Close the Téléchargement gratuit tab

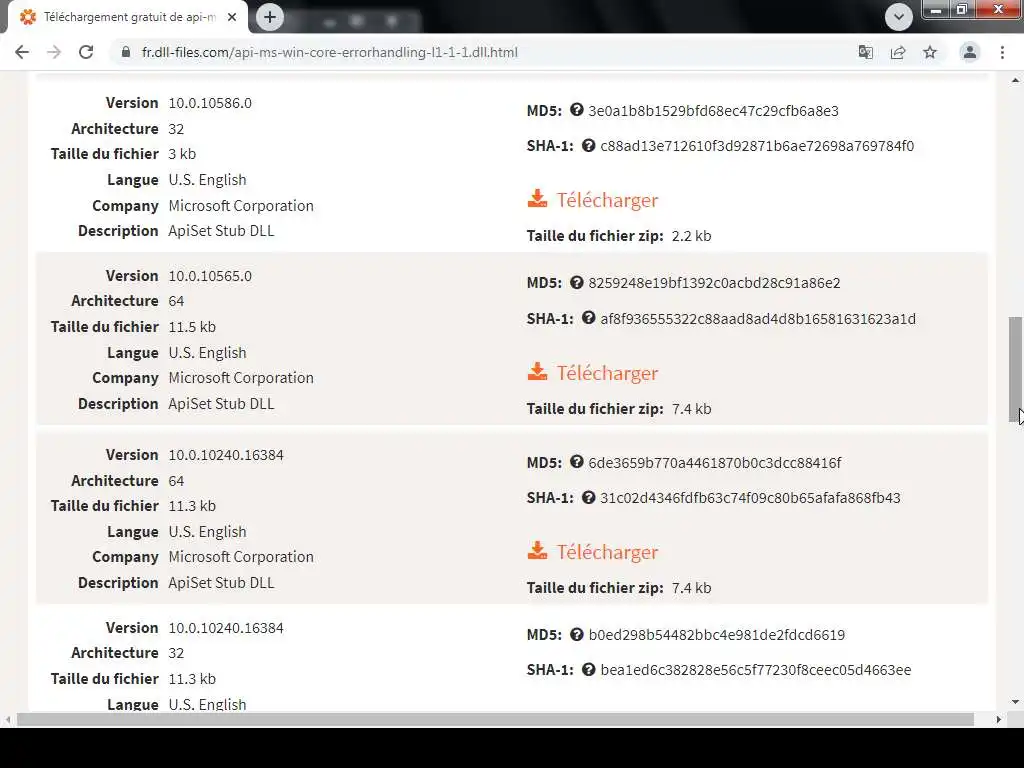pyautogui.click(x=232, y=17)
